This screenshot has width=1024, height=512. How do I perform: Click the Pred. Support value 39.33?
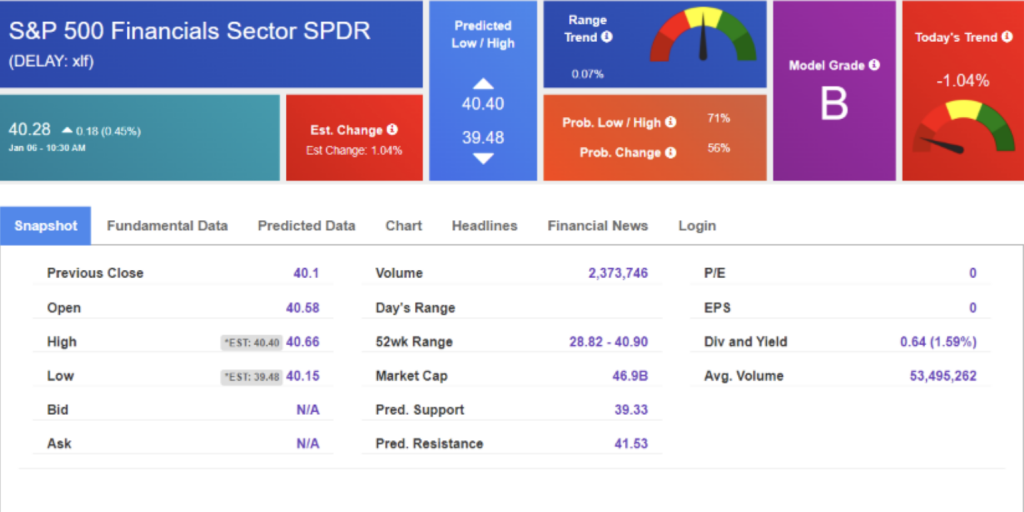click(631, 410)
